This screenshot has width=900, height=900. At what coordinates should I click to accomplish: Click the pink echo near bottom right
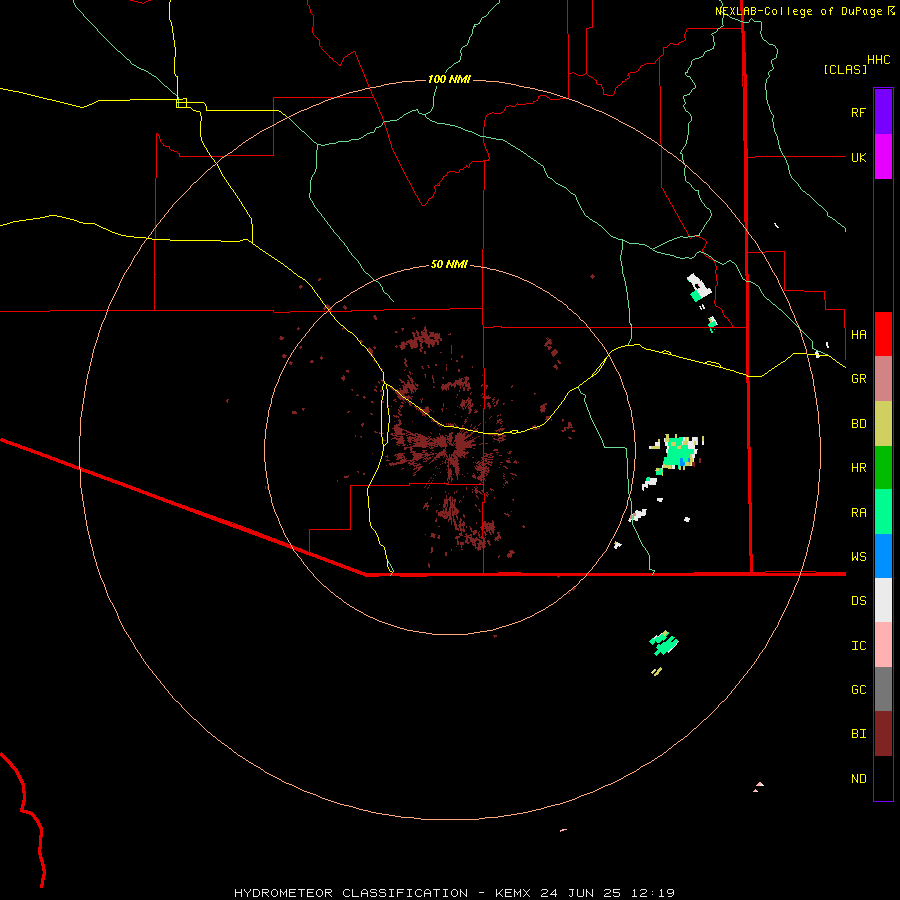(759, 786)
